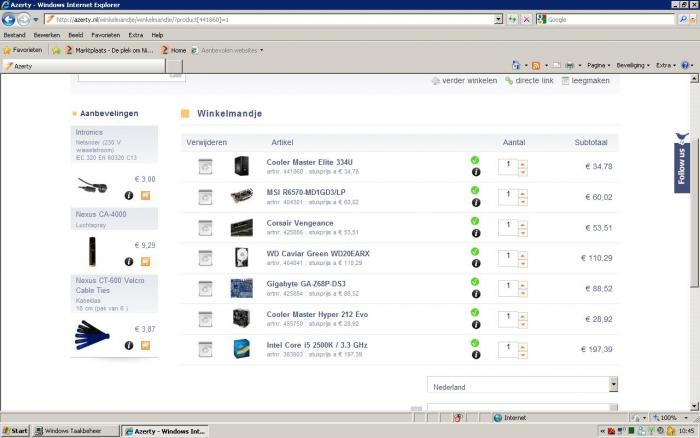This screenshot has width=700, height=438.
Task: Click green availability icon for WD Caviar Green
Action: coord(475,252)
